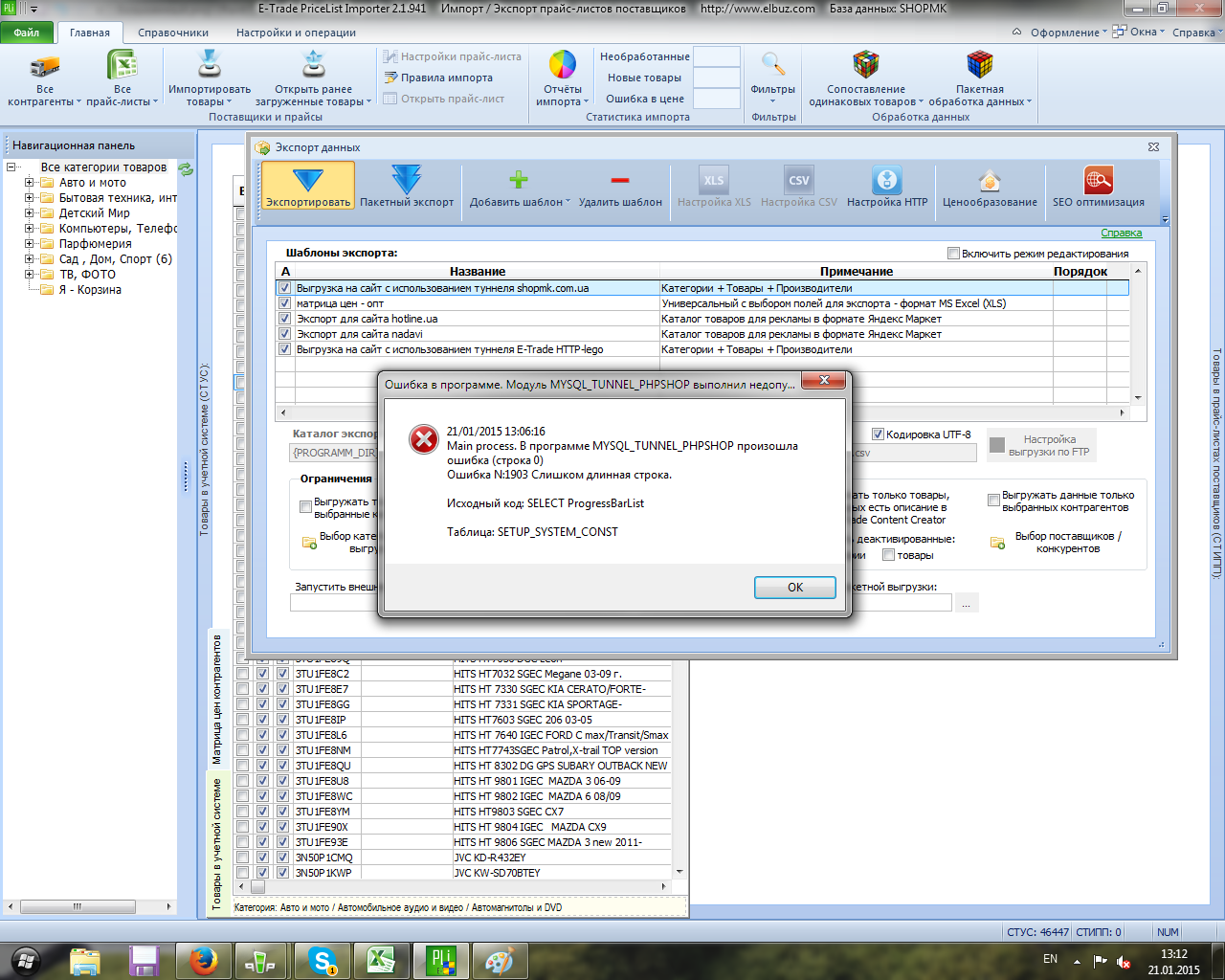Click OK in the error dialog
The width and height of the screenshot is (1225, 980).
(795, 588)
